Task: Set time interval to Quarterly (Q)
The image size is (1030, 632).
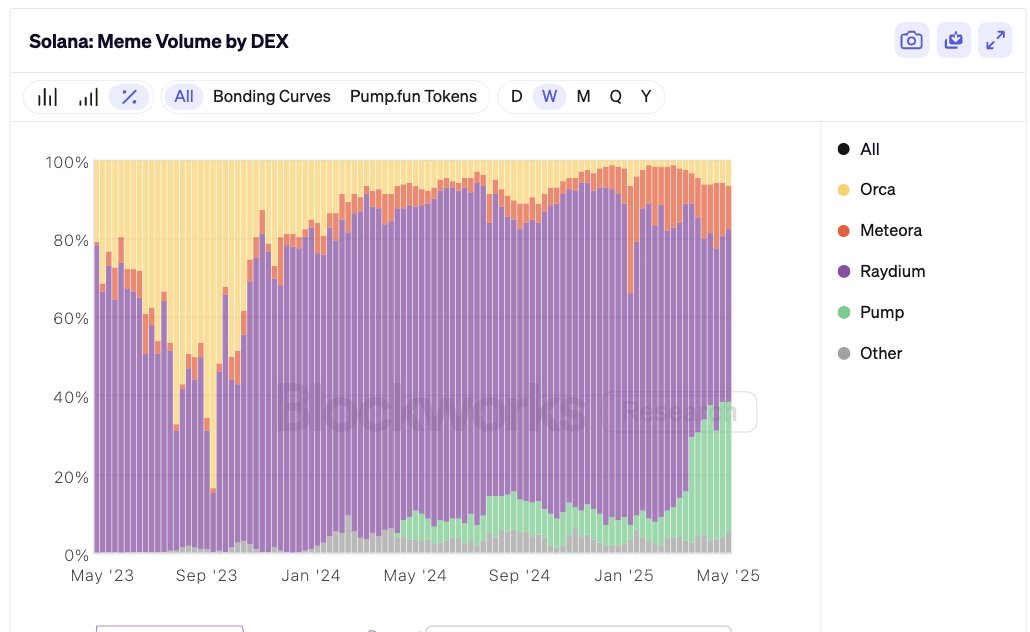Action: pyautogui.click(x=615, y=97)
